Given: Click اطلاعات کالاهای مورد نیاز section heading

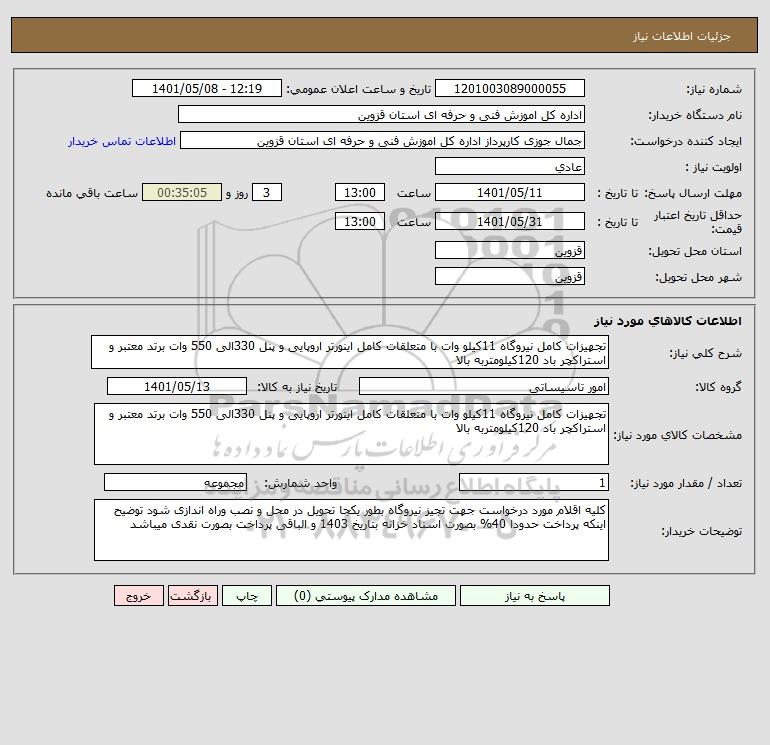Looking at the screenshot, I should (667, 321).
